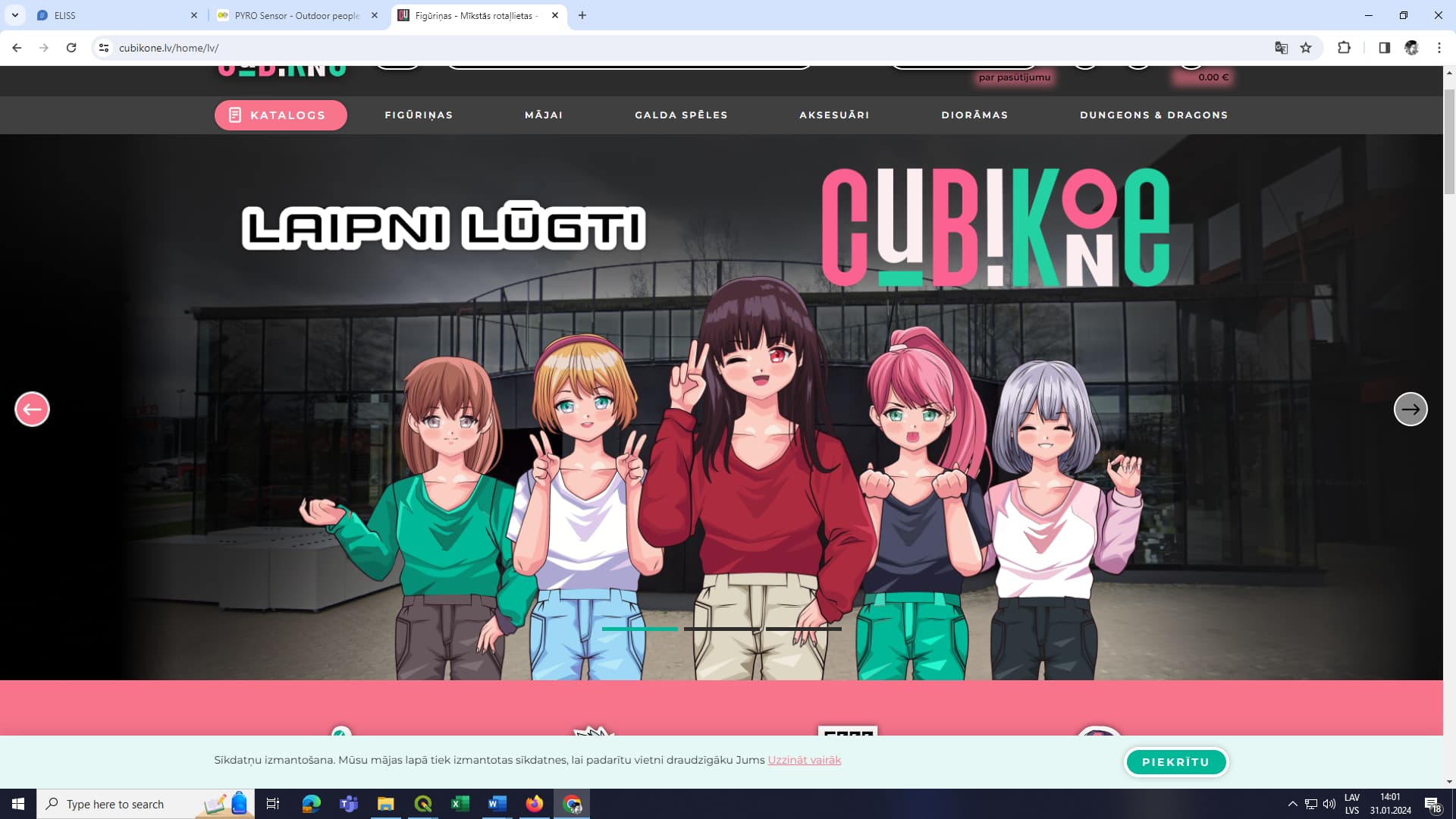This screenshot has width=1456, height=819.
Task: Open the Galda Spēles category
Action: 681,115
